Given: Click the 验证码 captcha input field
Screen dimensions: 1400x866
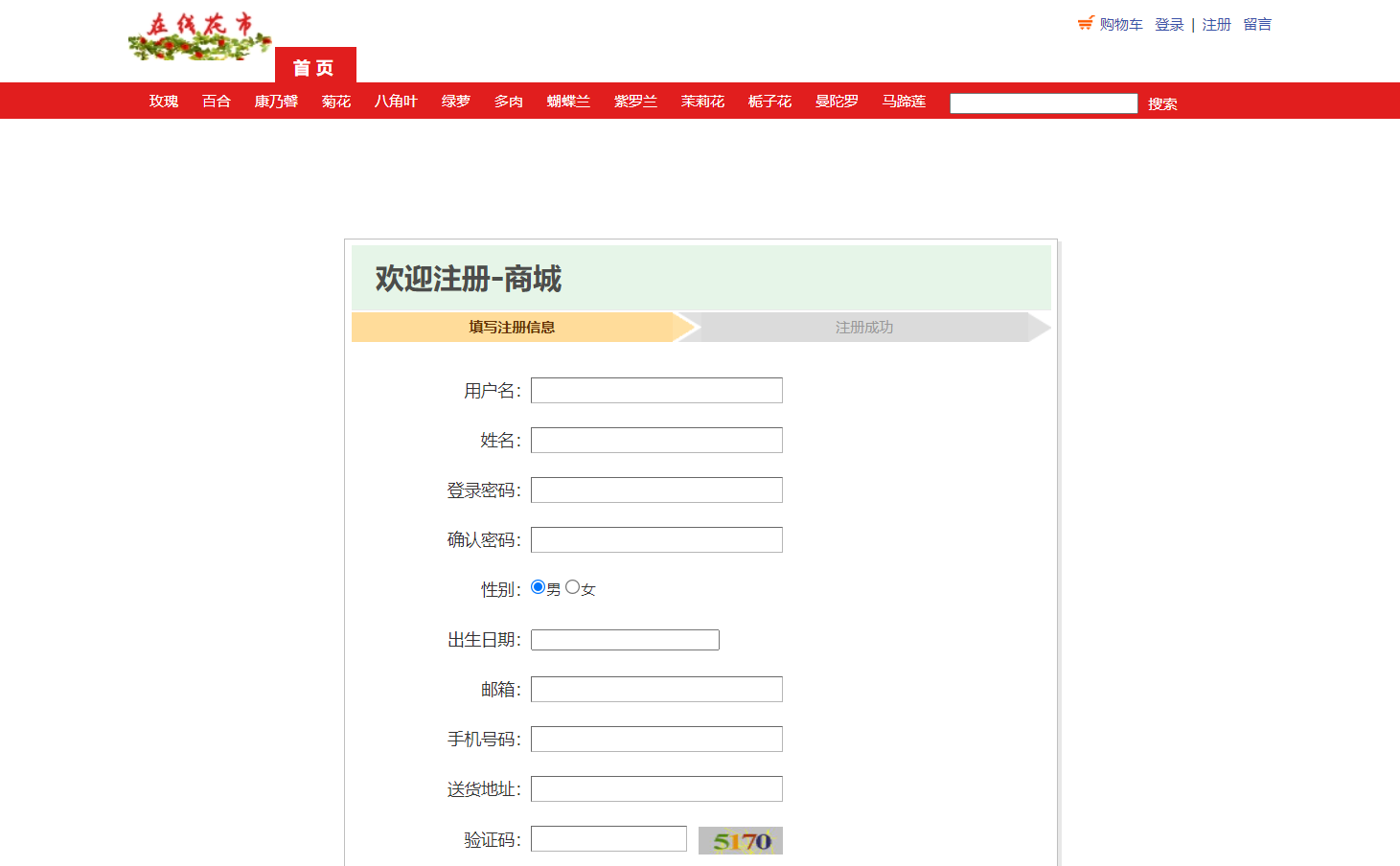Looking at the screenshot, I should [x=608, y=839].
